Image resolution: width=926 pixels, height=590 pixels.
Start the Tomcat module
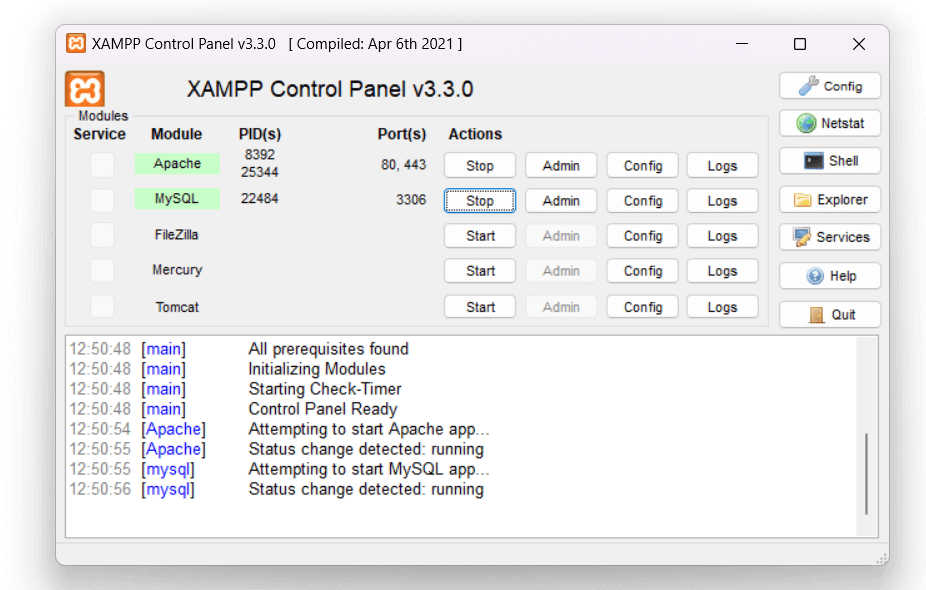coord(480,307)
